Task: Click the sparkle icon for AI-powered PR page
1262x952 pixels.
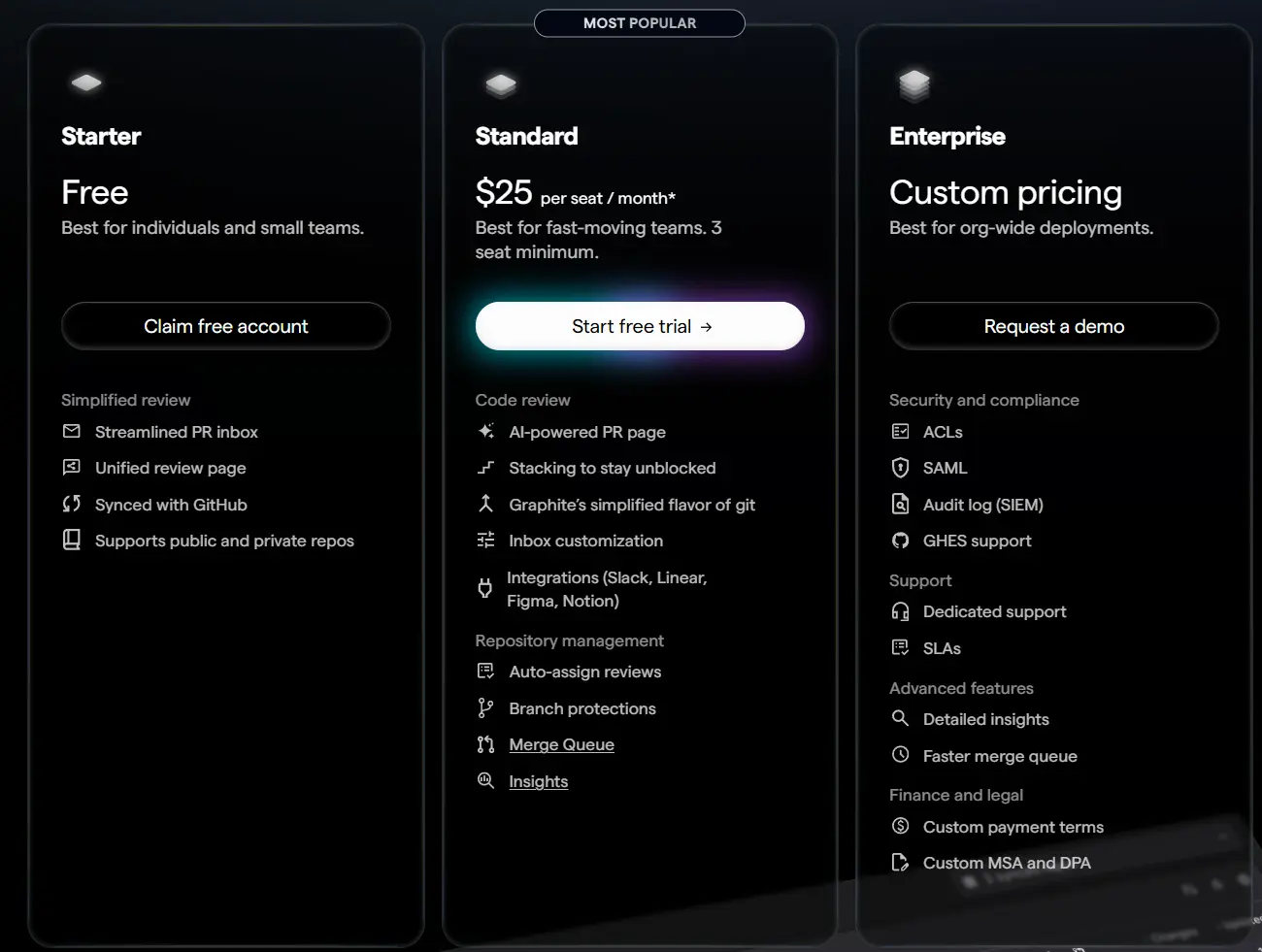Action: (486, 431)
